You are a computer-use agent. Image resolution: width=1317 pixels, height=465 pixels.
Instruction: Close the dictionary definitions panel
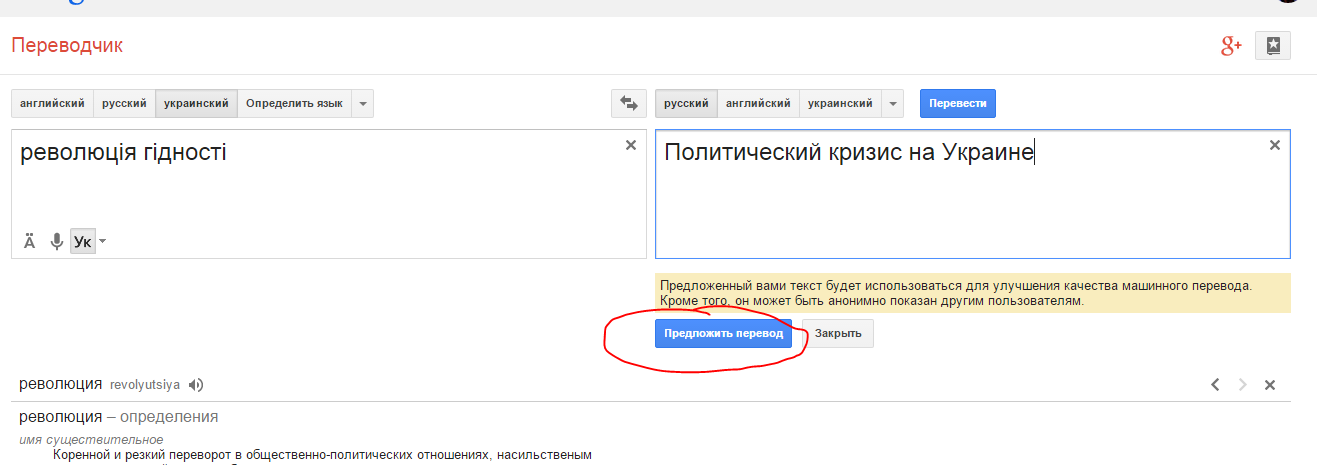click(1270, 384)
